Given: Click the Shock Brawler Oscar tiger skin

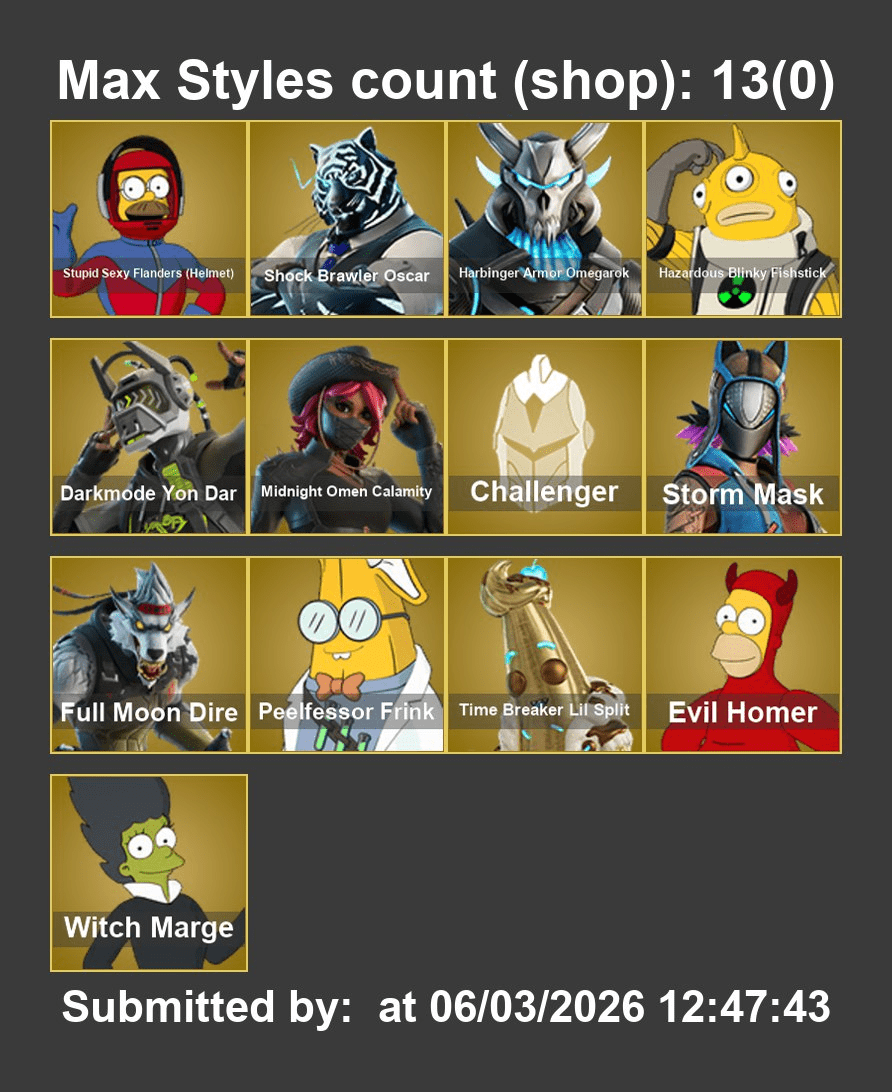Looking at the screenshot, I should [347, 219].
